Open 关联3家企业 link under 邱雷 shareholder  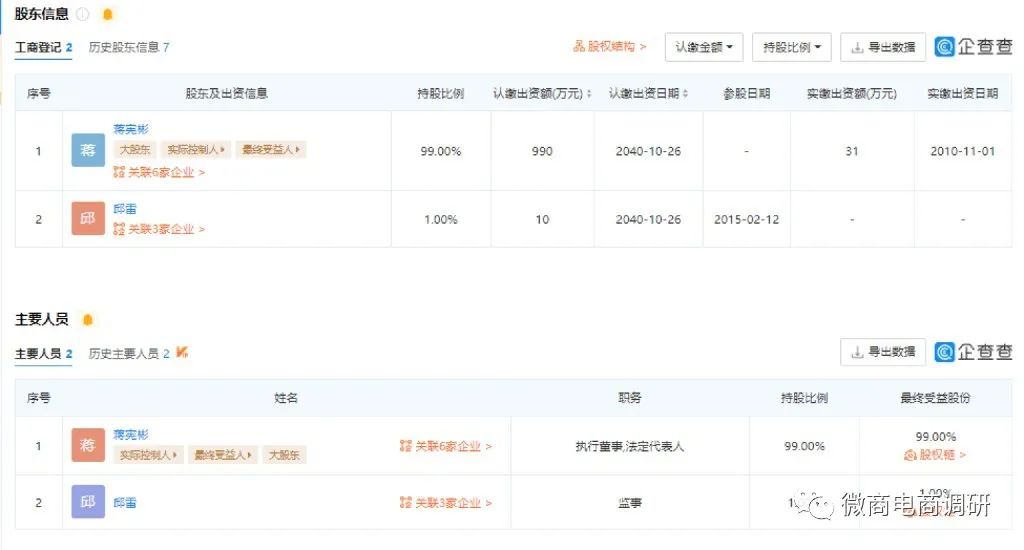click(x=160, y=229)
